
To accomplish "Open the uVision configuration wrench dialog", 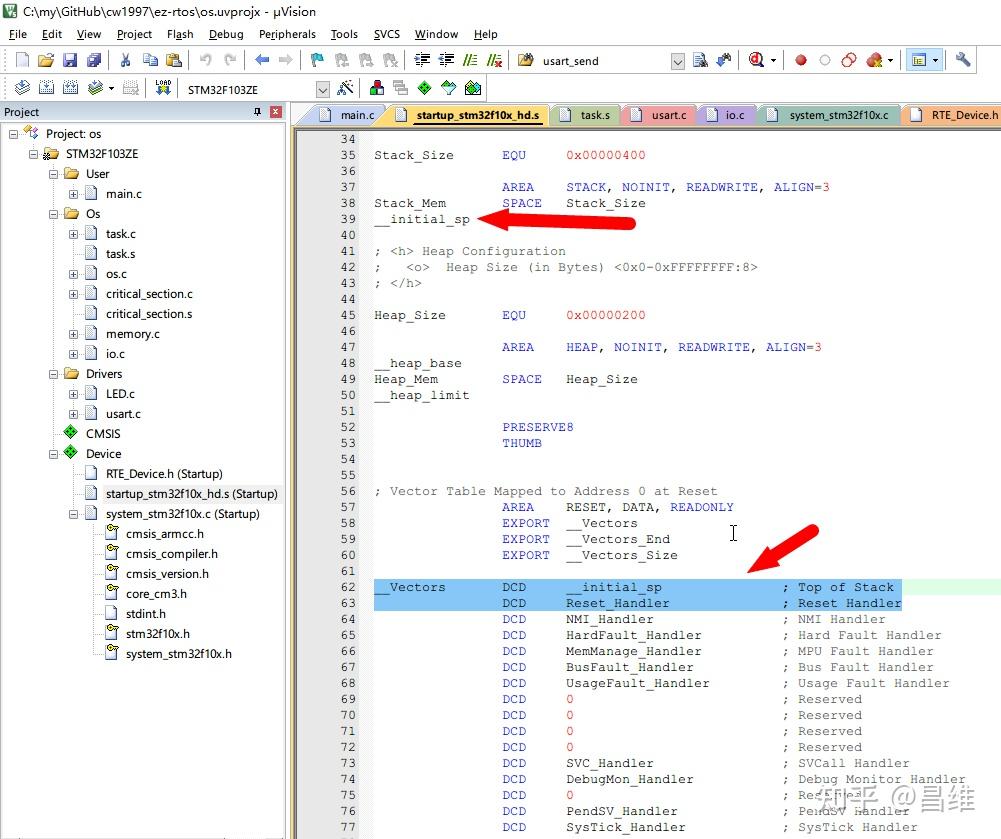I will (963, 60).
